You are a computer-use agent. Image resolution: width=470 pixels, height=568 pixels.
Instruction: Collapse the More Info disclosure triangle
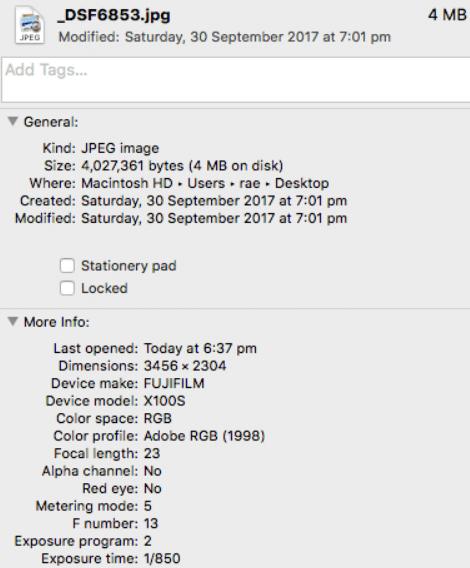point(13,321)
